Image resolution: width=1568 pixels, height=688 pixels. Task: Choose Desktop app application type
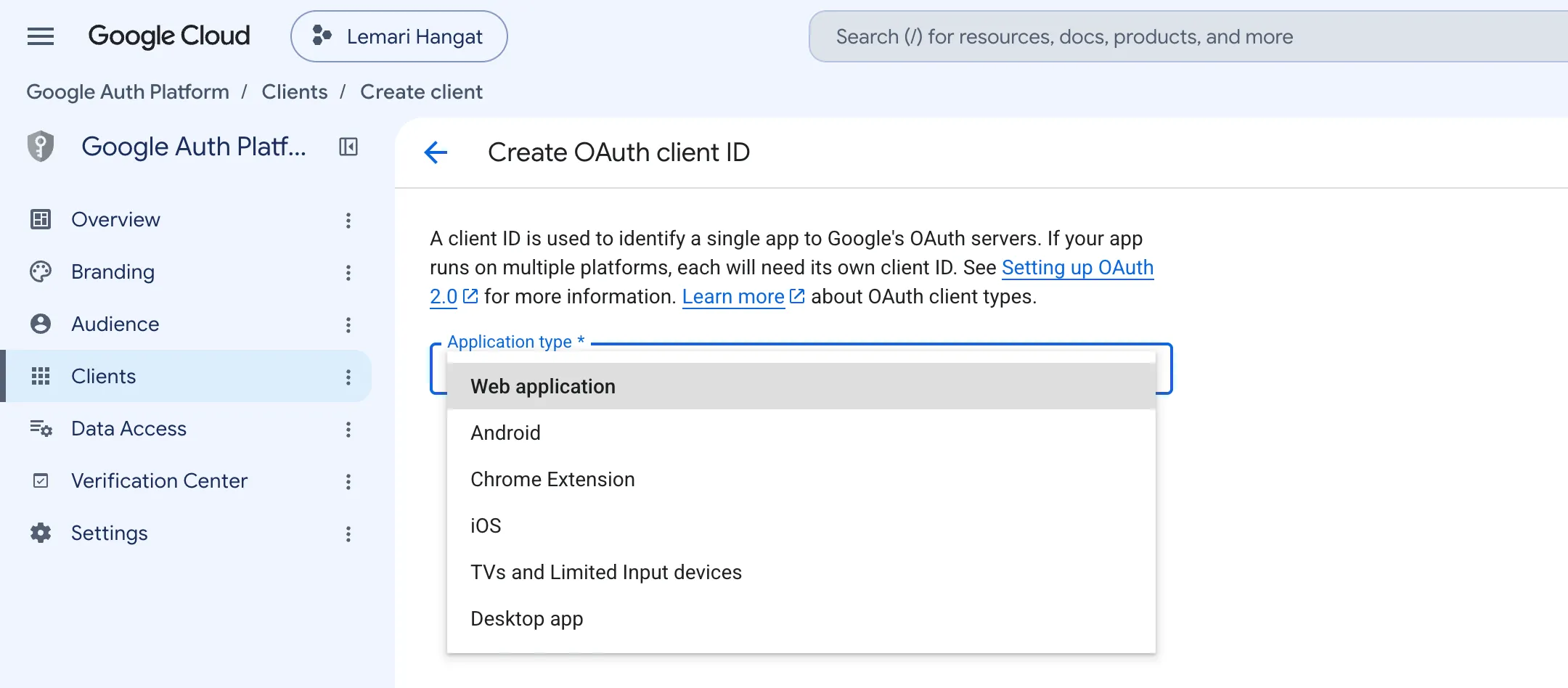coord(801,618)
